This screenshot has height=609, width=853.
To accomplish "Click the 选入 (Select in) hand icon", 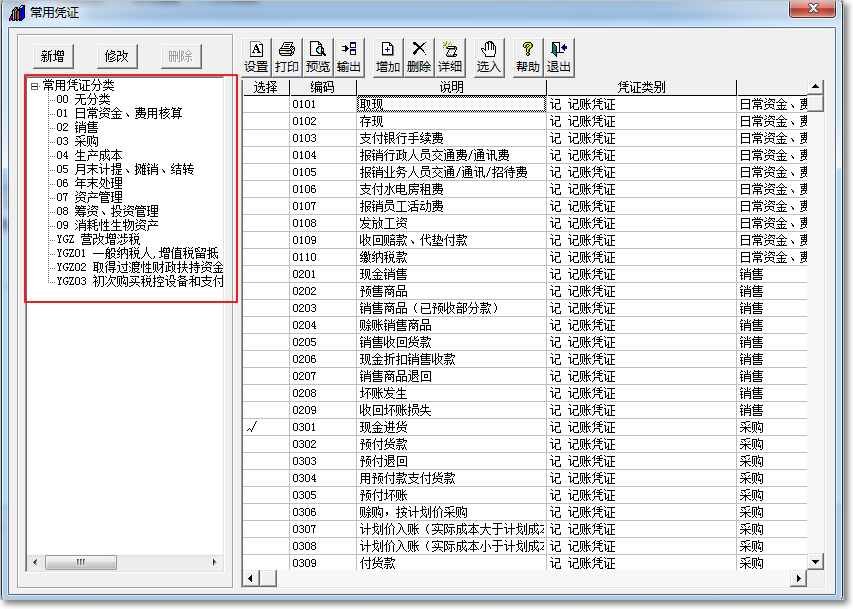I will click(488, 56).
